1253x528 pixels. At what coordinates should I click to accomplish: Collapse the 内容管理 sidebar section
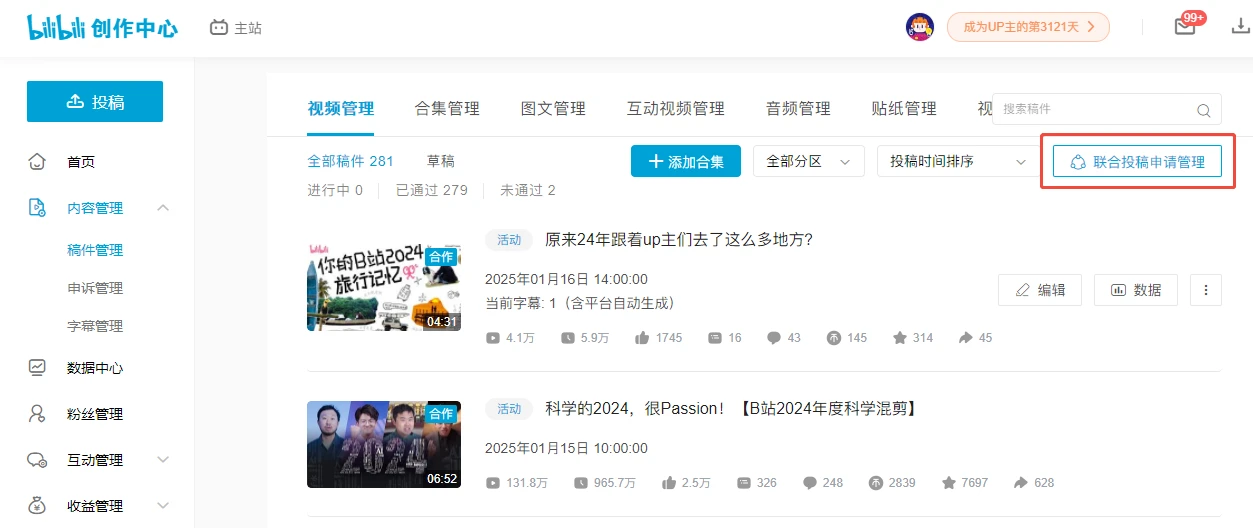click(x=163, y=208)
